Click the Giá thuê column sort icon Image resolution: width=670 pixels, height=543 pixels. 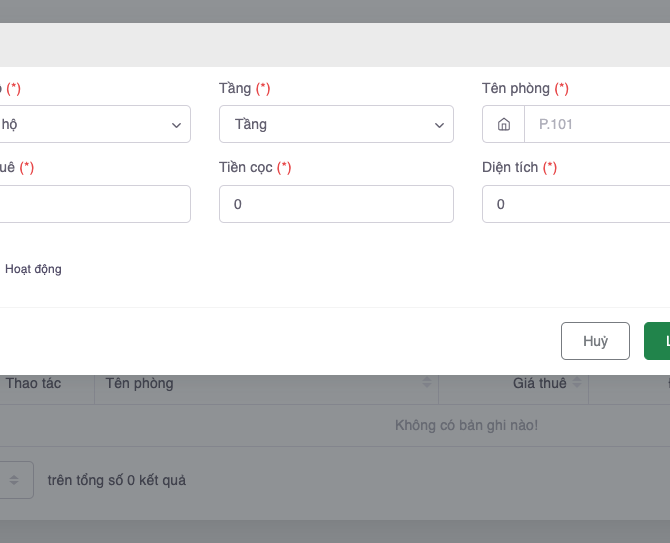[578, 383]
